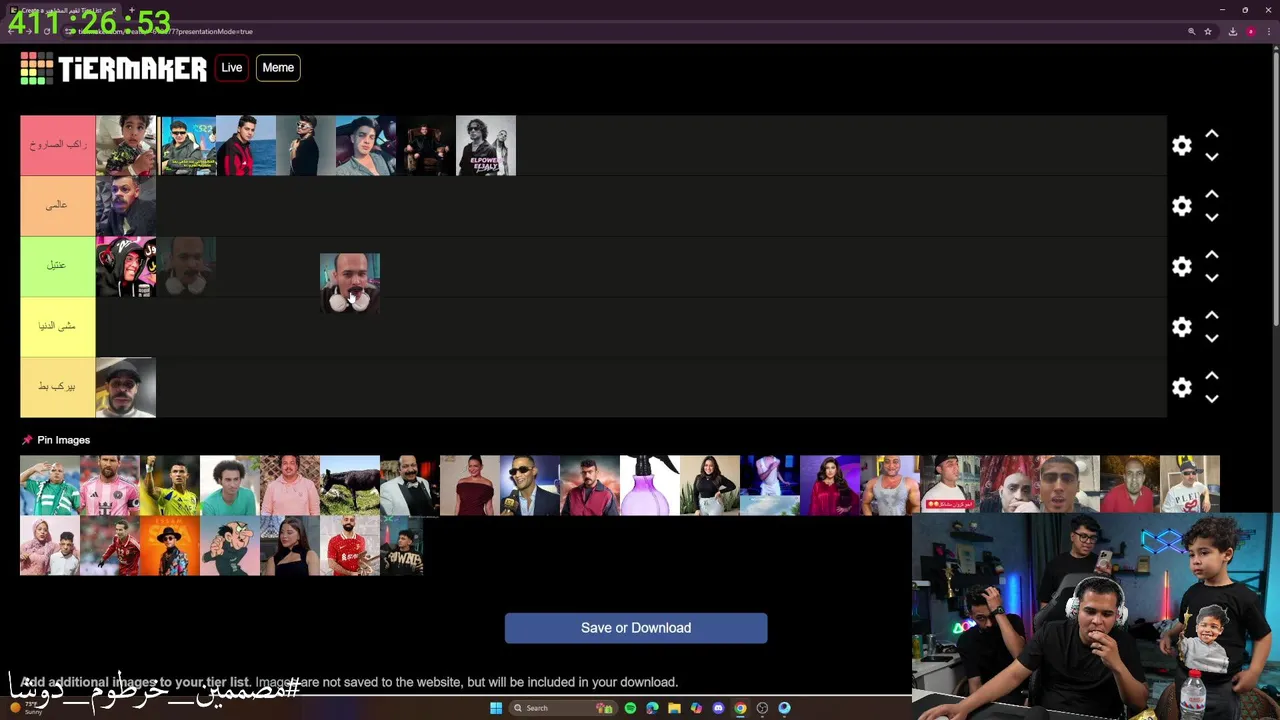Select the man in hat on orange background
The width and height of the screenshot is (1280, 720).
tap(170, 546)
